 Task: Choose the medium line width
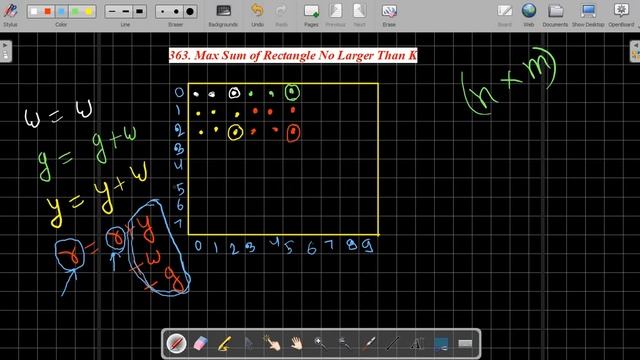(126, 11)
